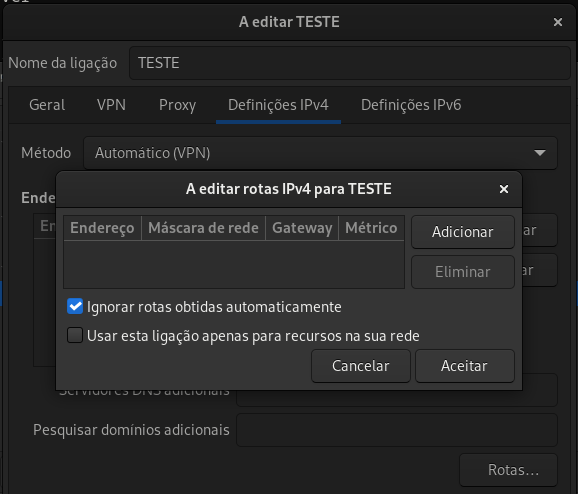Accept routes with the Aceitar button
Viewport: 578px width, 494px height.
click(464, 366)
